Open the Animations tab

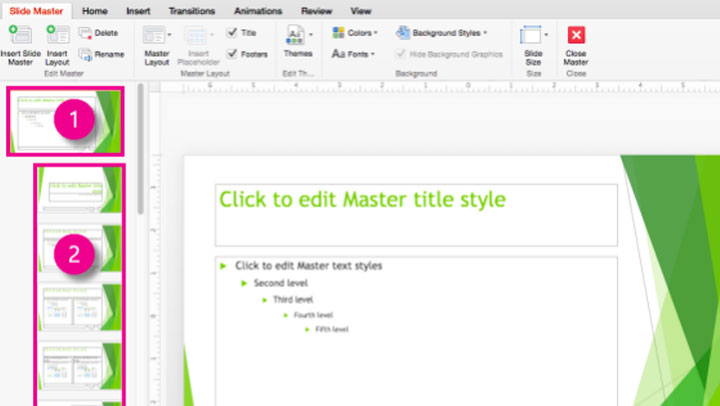point(256,10)
